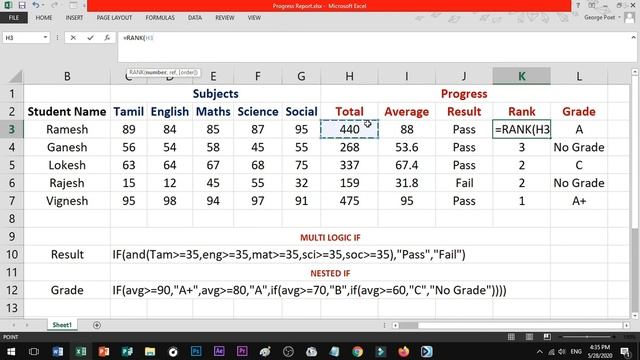Image resolution: width=640 pixels, height=360 pixels.
Task: Switch to Page Break Preview
Action: pyautogui.click(x=547, y=337)
